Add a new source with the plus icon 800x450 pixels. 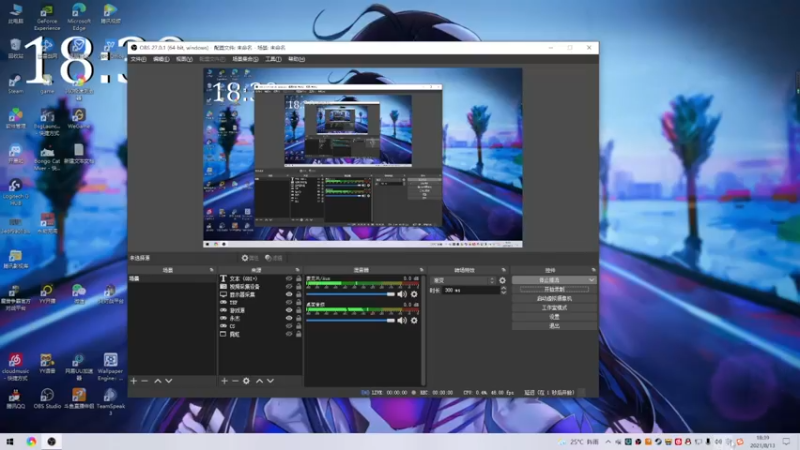click(x=224, y=381)
